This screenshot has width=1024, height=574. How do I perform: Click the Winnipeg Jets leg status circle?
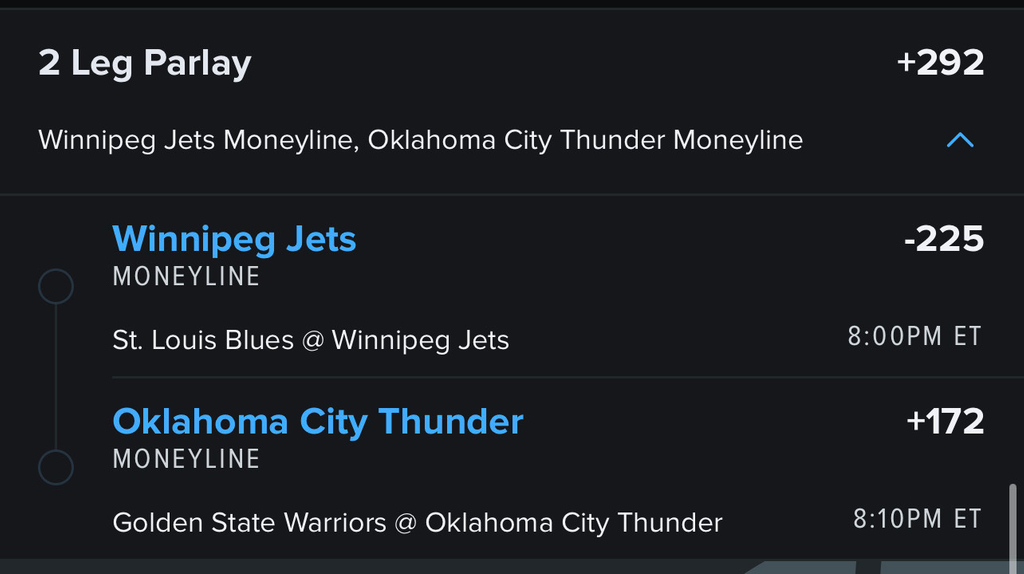pos(56,286)
